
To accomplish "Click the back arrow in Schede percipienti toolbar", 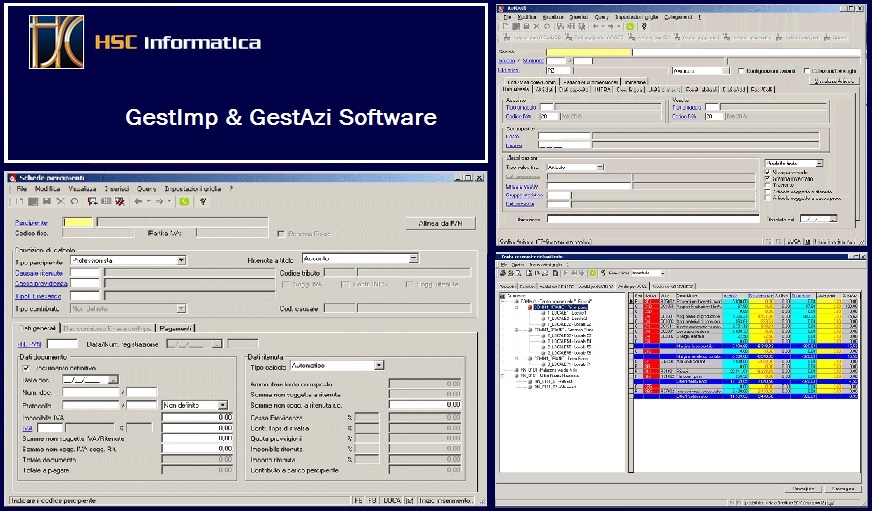I will [138, 201].
